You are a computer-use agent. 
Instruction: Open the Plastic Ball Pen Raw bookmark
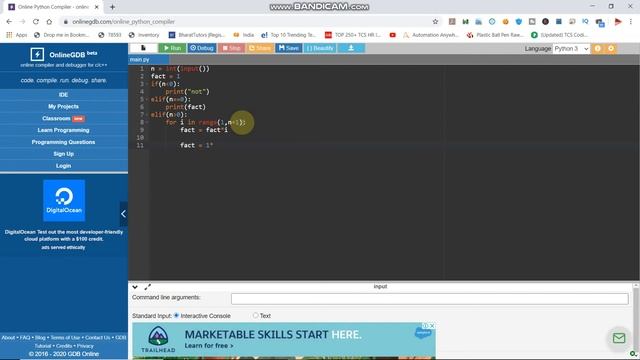point(495,35)
